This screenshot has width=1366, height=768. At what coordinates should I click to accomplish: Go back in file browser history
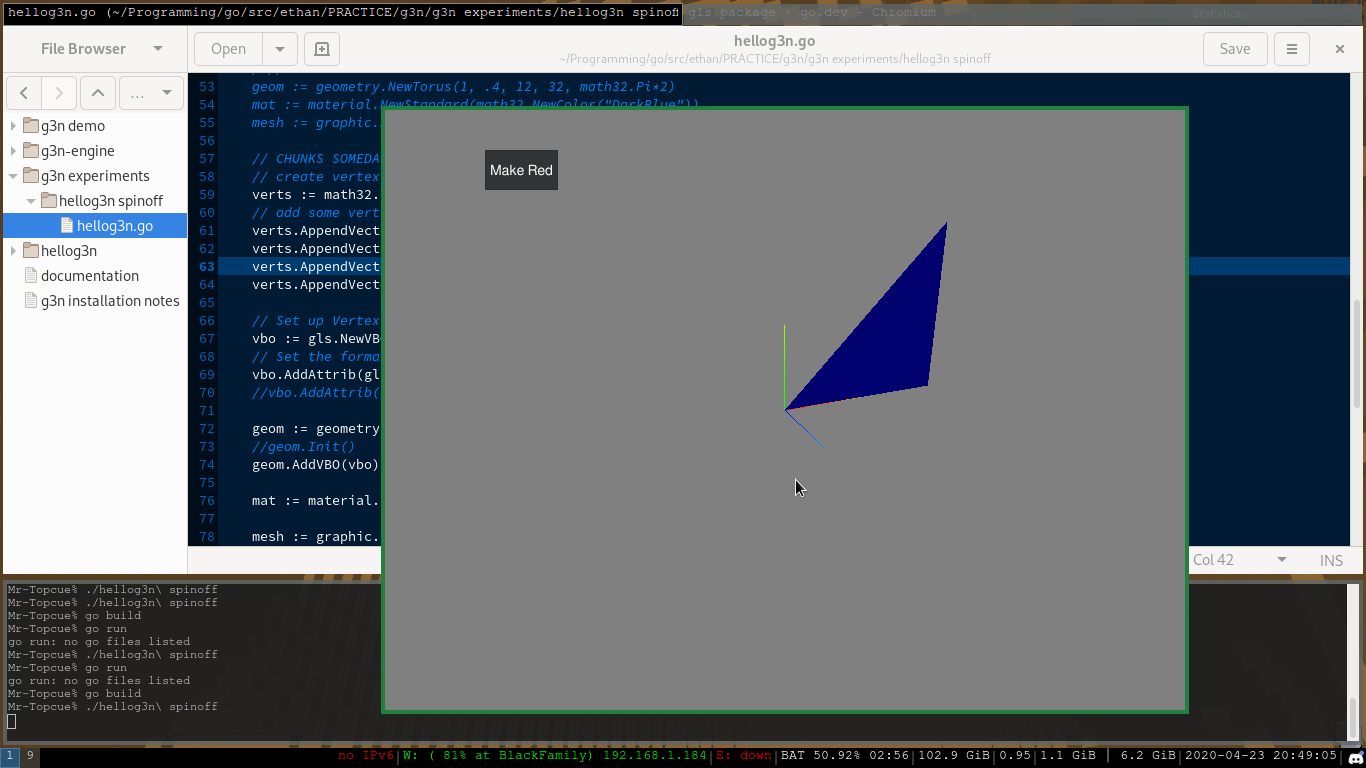coord(24,93)
